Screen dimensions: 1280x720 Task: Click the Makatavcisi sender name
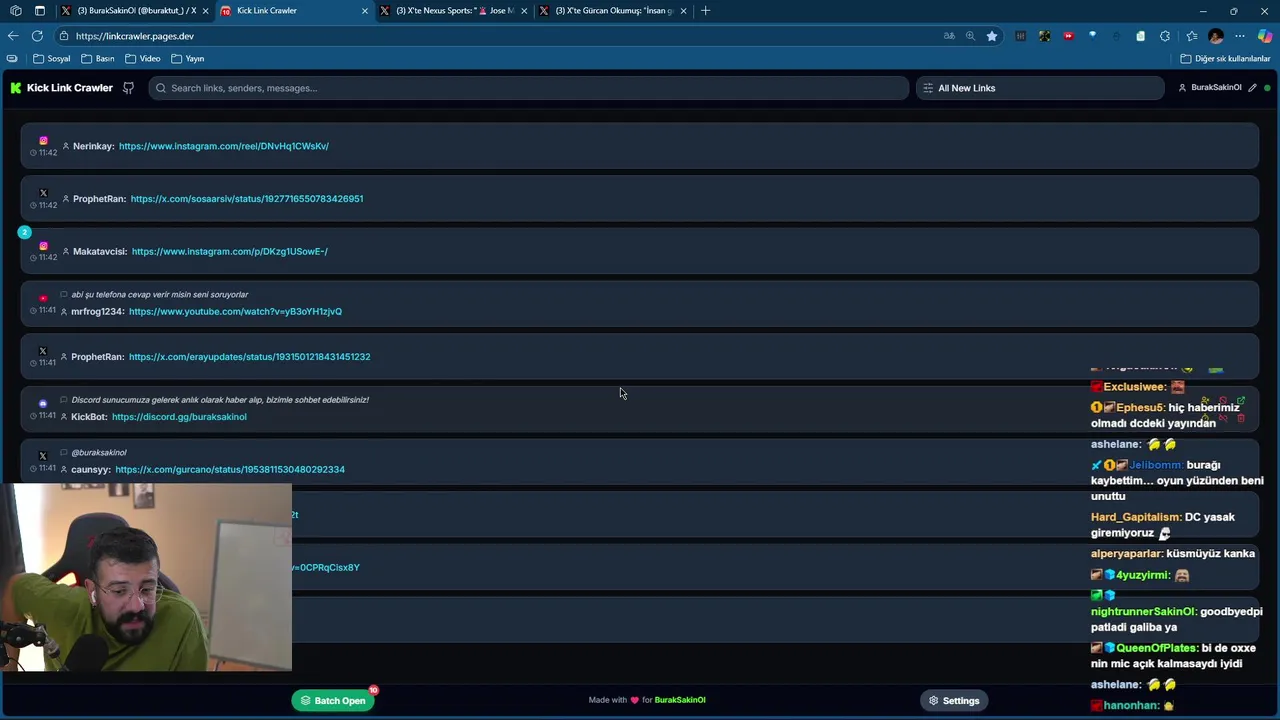coord(100,252)
